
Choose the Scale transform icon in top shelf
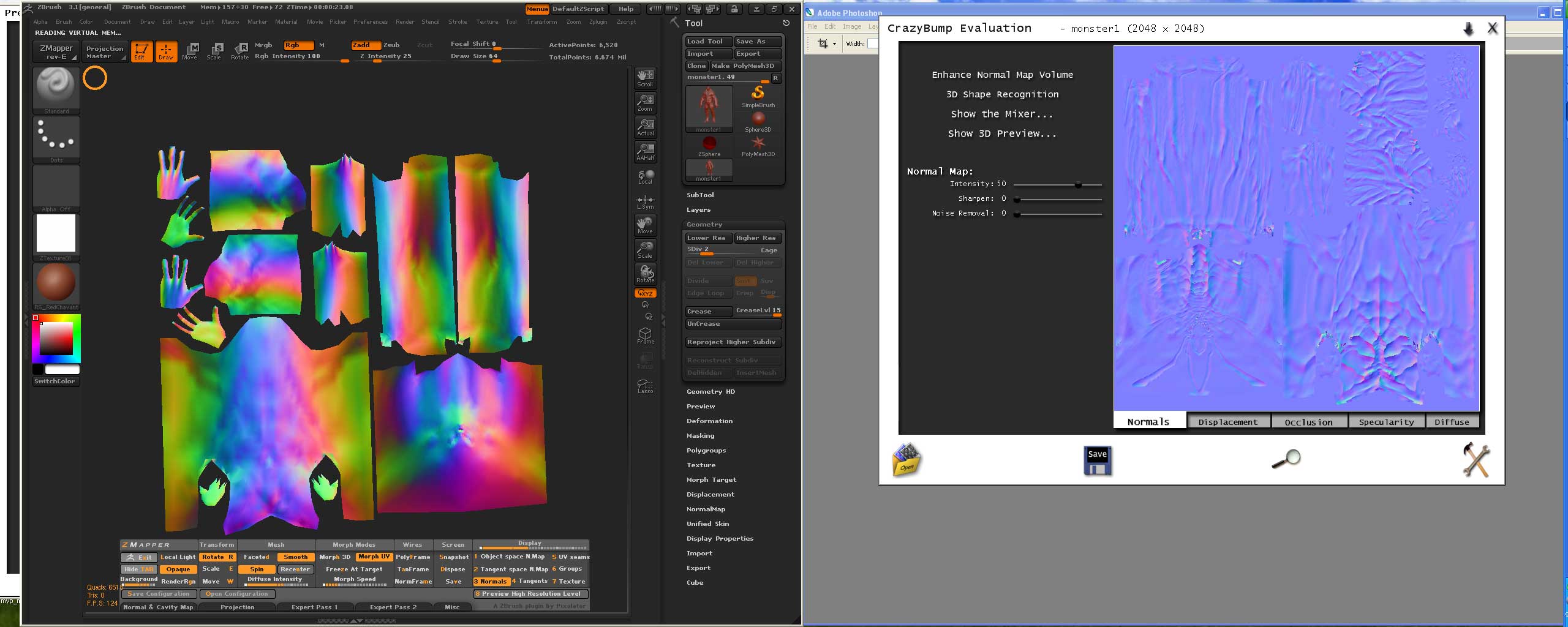point(214,51)
